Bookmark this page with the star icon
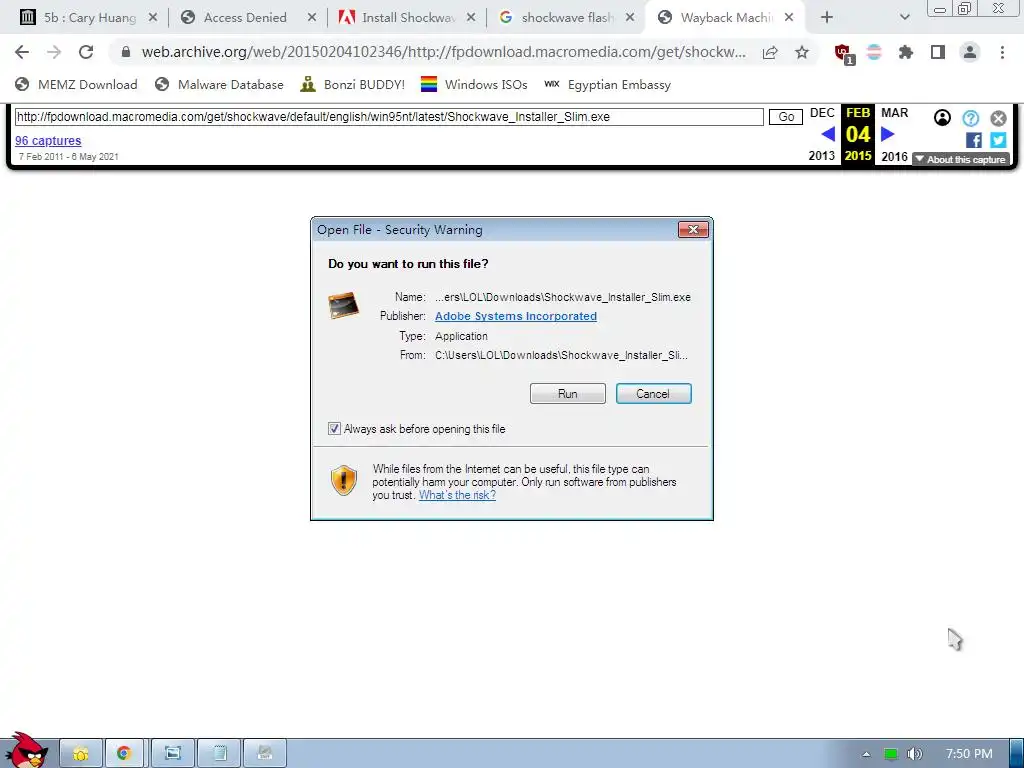Image resolution: width=1024 pixels, height=768 pixels. pos(802,52)
